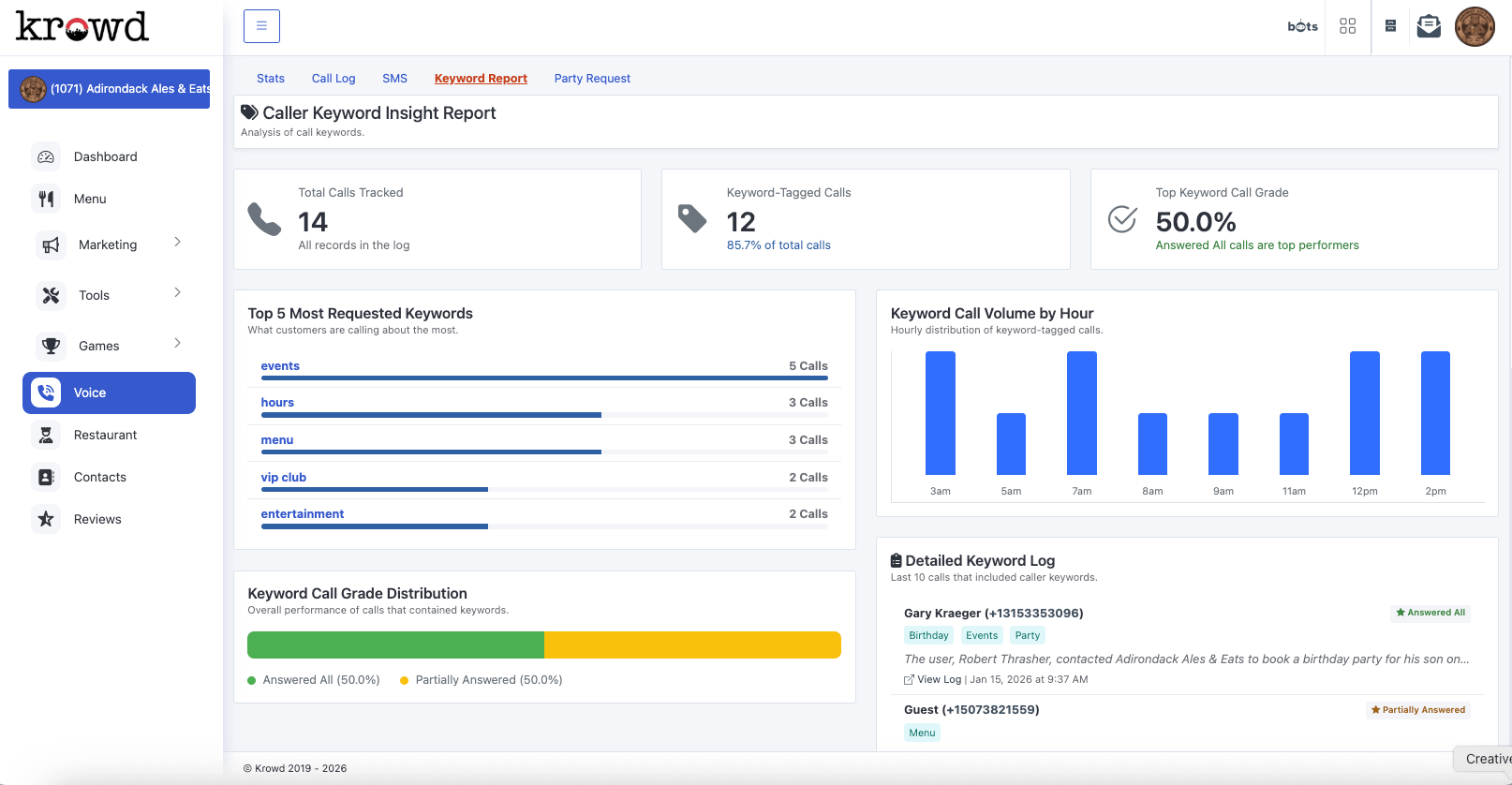The width and height of the screenshot is (1512, 785).
Task: Click the green Answered All bar segment
Action: [395, 645]
